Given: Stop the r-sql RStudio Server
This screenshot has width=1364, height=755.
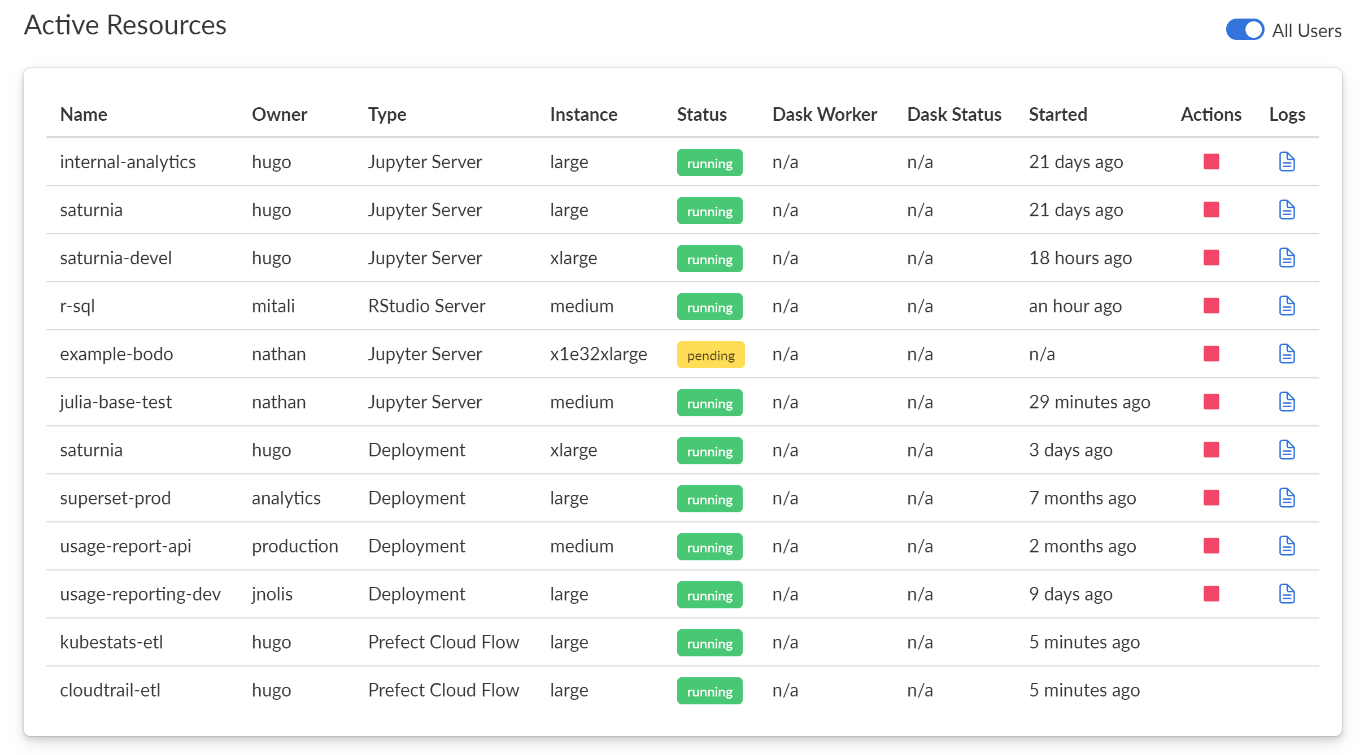Looking at the screenshot, I should tap(1211, 306).
